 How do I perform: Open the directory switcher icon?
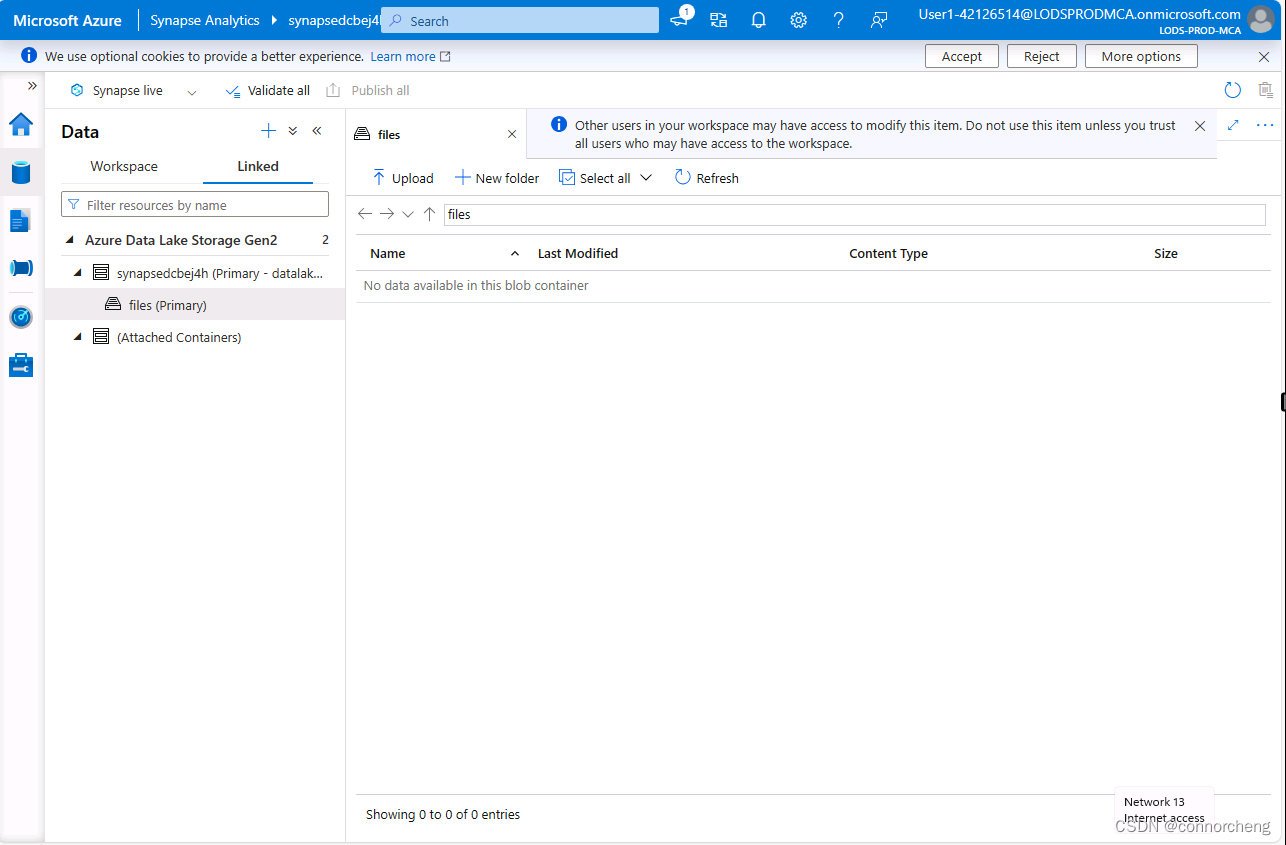(x=718, y=20)
